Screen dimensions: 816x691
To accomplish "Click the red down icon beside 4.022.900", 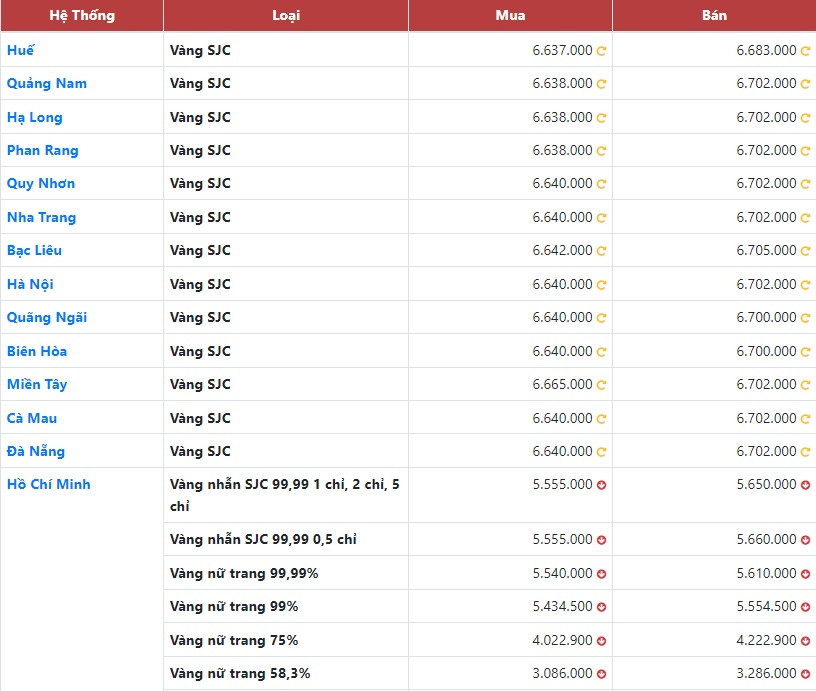I will coord(601,641).
